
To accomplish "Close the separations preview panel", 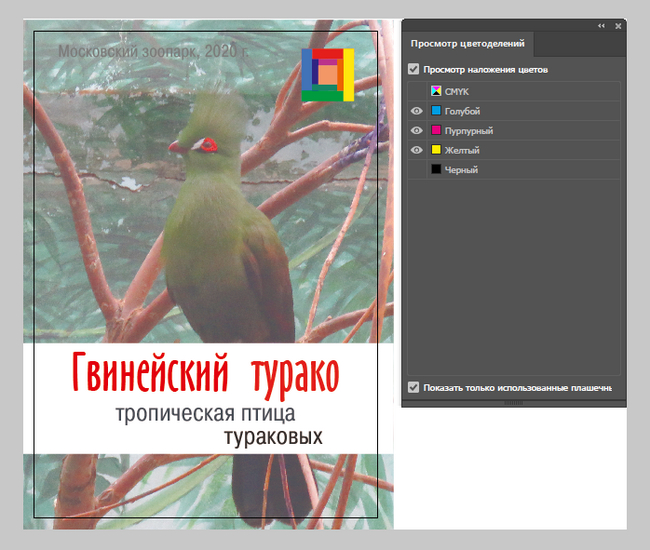I will point(618,26).
